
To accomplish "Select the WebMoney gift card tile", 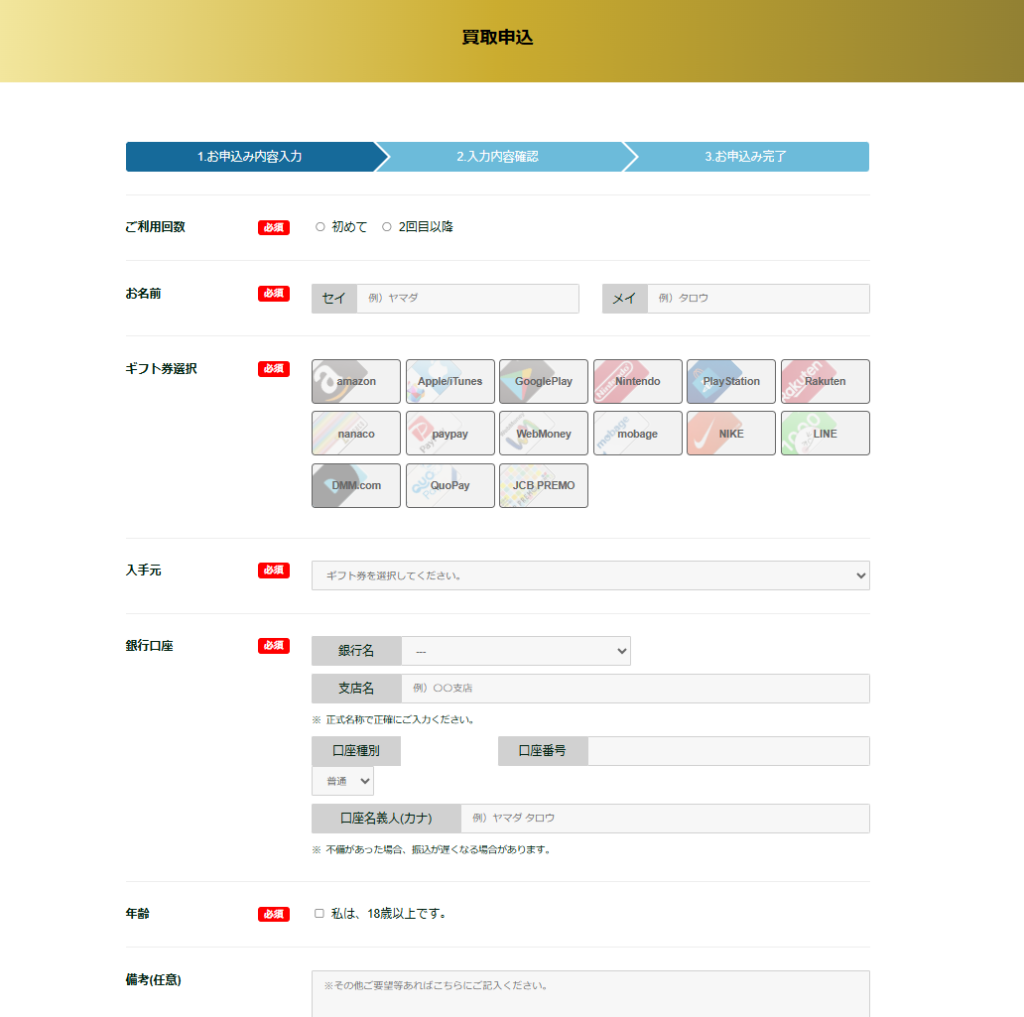I will [543, 433].
